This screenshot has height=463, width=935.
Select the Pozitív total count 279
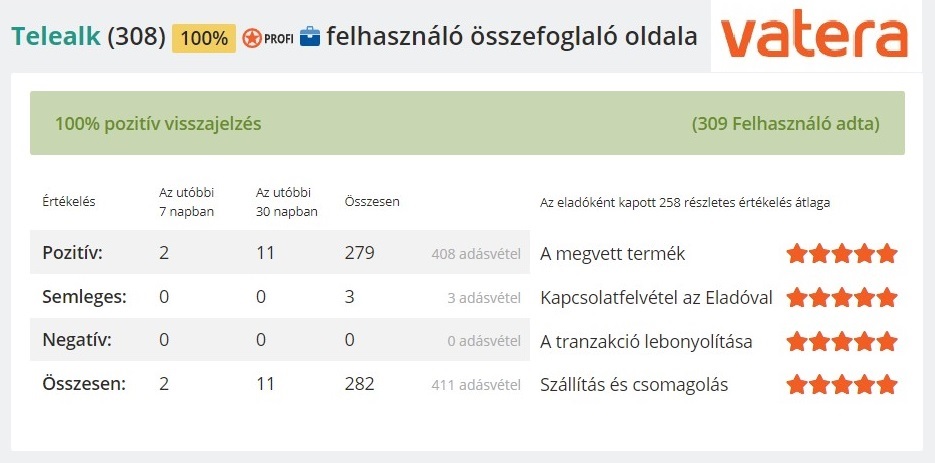(x=360, y=253)
